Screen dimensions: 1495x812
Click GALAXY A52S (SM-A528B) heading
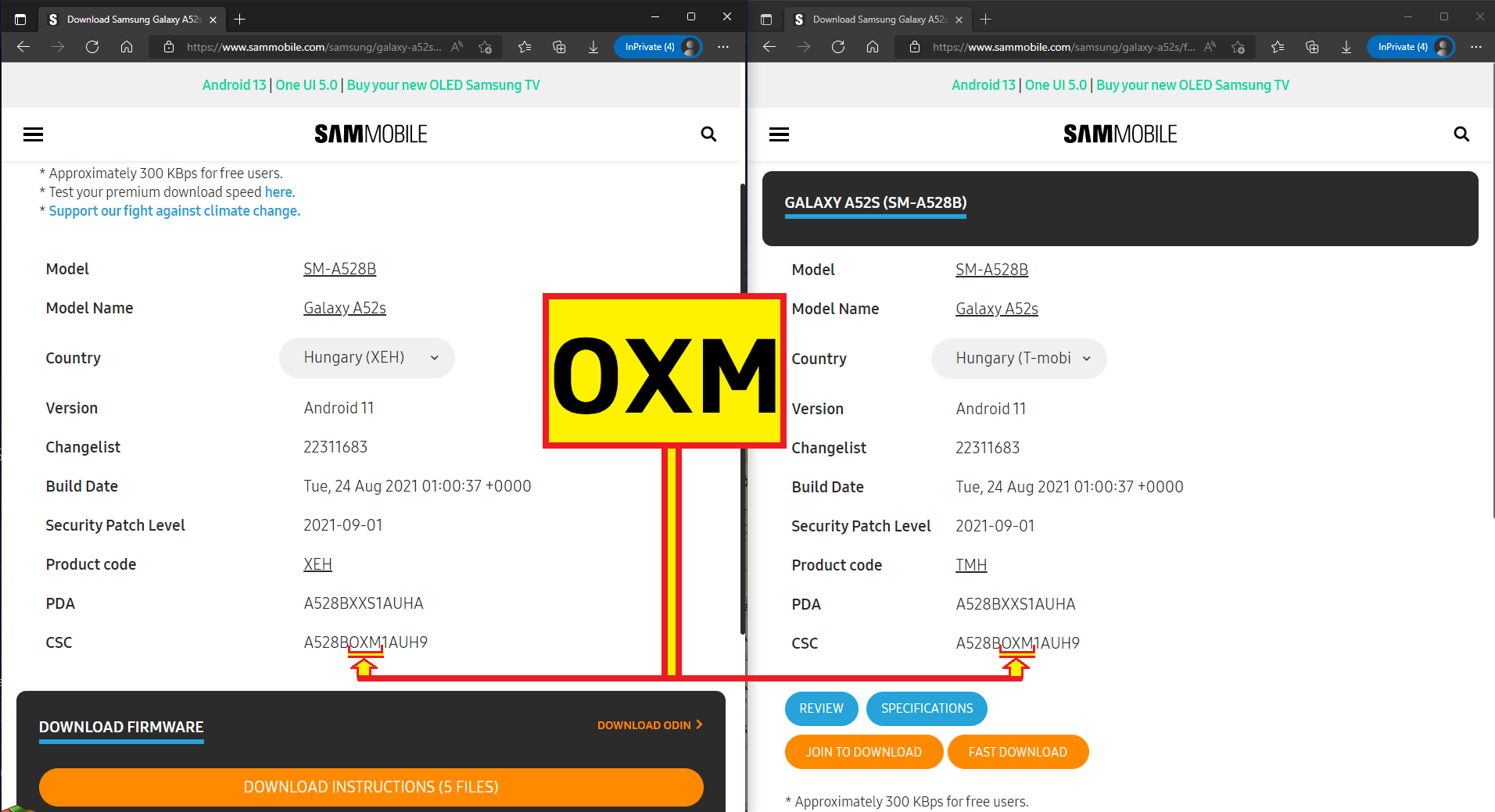tap(876, 202)
